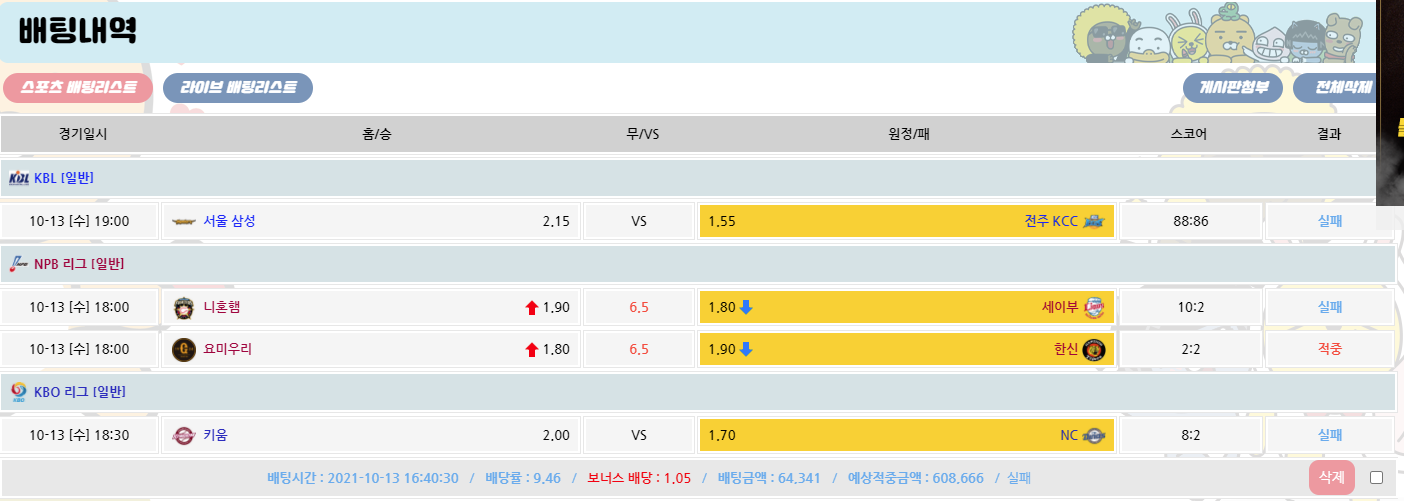Open the 라이브 배팅리스트 tab
Screen dimensions: 1404x501
(x=238, y=88)
